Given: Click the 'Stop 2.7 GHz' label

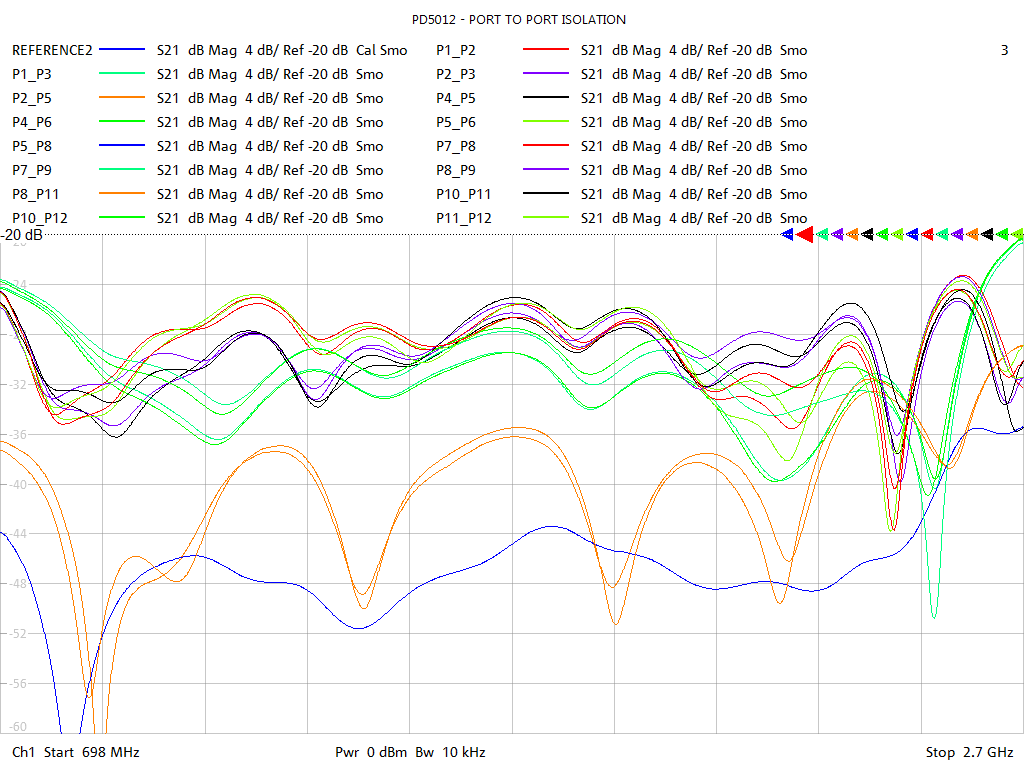Looking at the screenshot, I should point(969,752).
